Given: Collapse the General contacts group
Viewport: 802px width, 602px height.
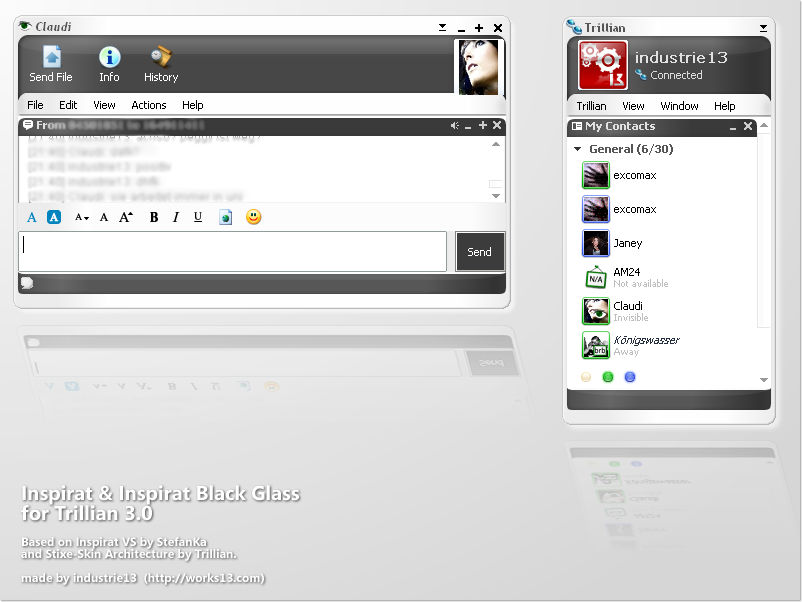Looking at the screenshot, I should [577, 148].
